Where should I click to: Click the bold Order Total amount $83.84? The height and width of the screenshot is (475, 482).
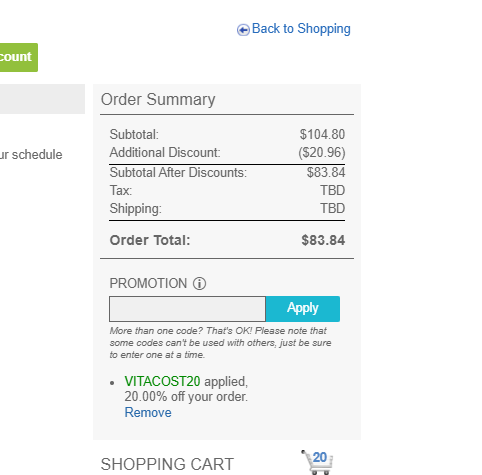(x=323, y=240)
